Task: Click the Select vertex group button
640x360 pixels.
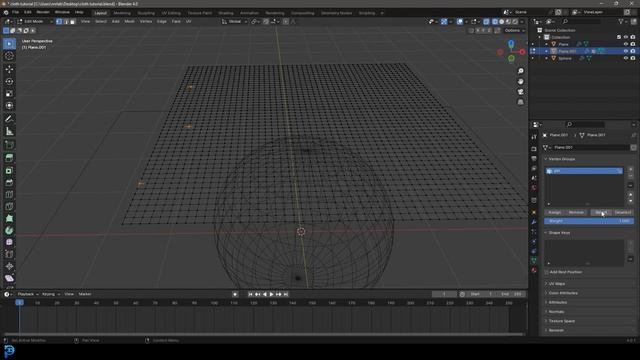Action: (x=601, y=212)
